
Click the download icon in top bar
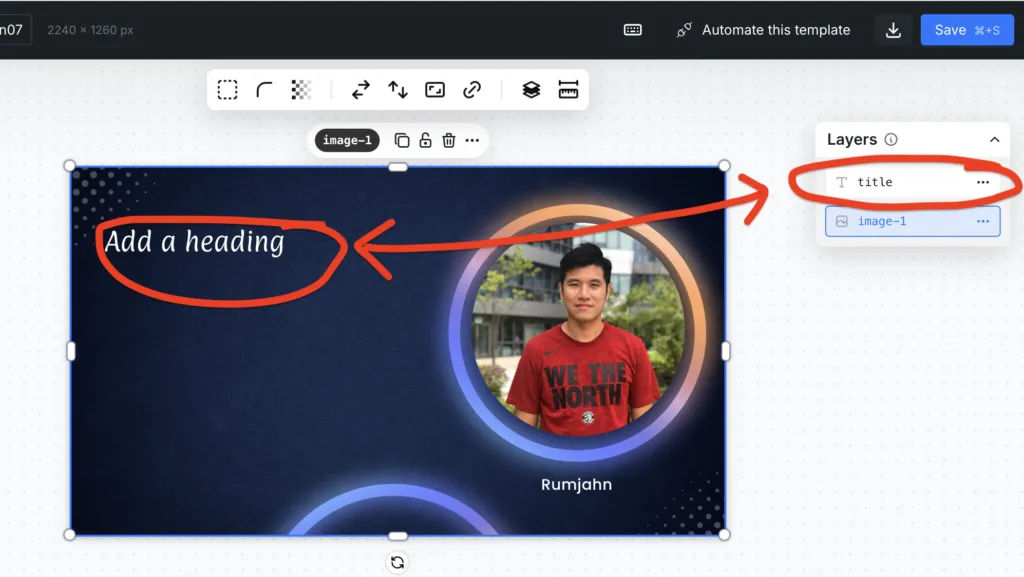click(893, 30)
